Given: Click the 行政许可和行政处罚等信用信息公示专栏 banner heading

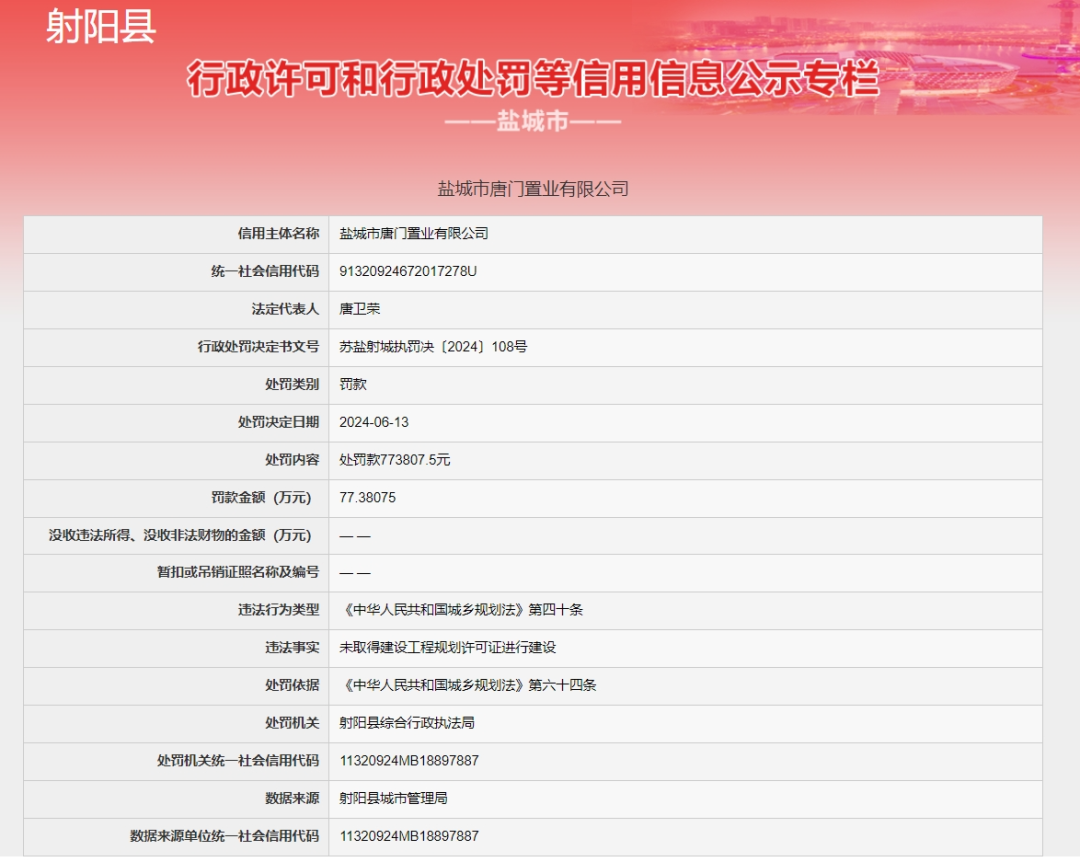Looking at the screenshot, I should (x=532, y=78).
